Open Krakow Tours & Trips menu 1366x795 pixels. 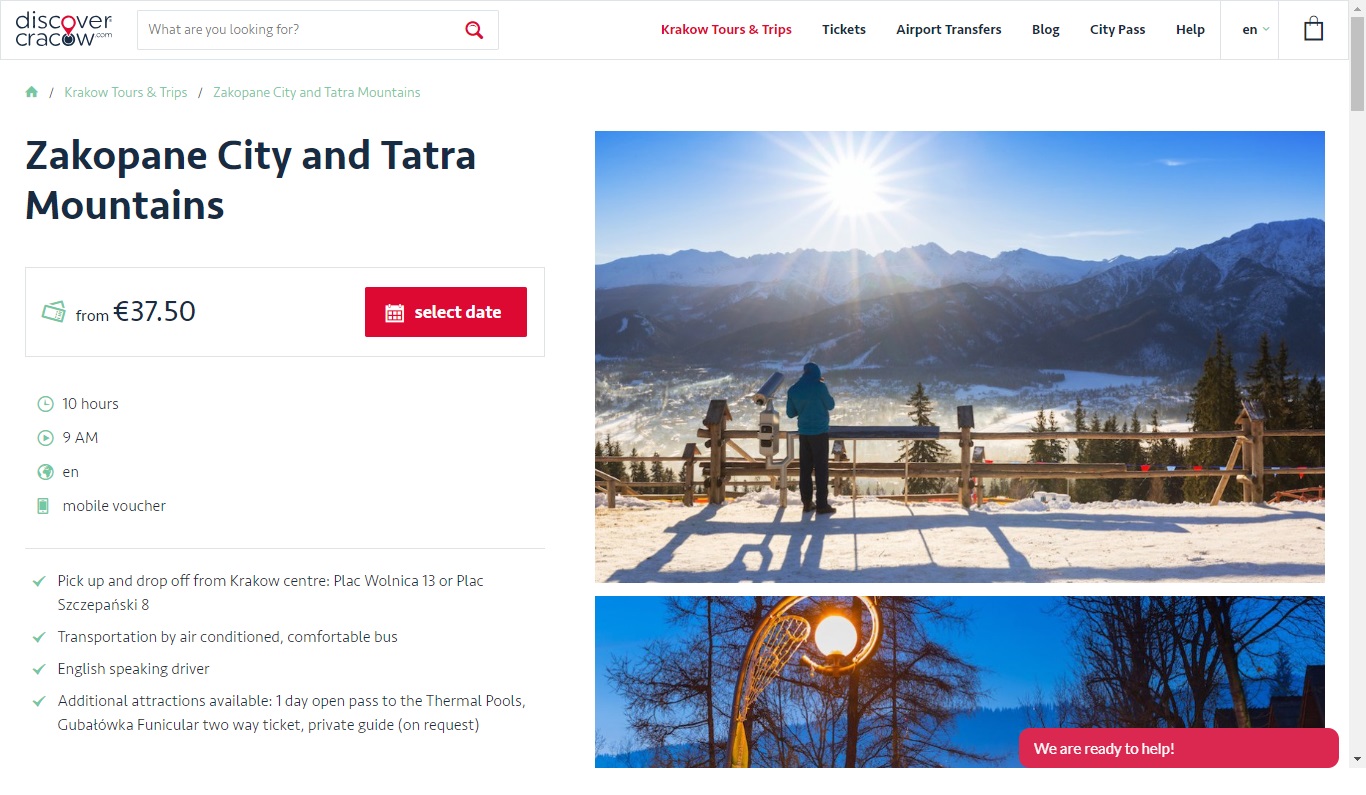tap(726, 29)
